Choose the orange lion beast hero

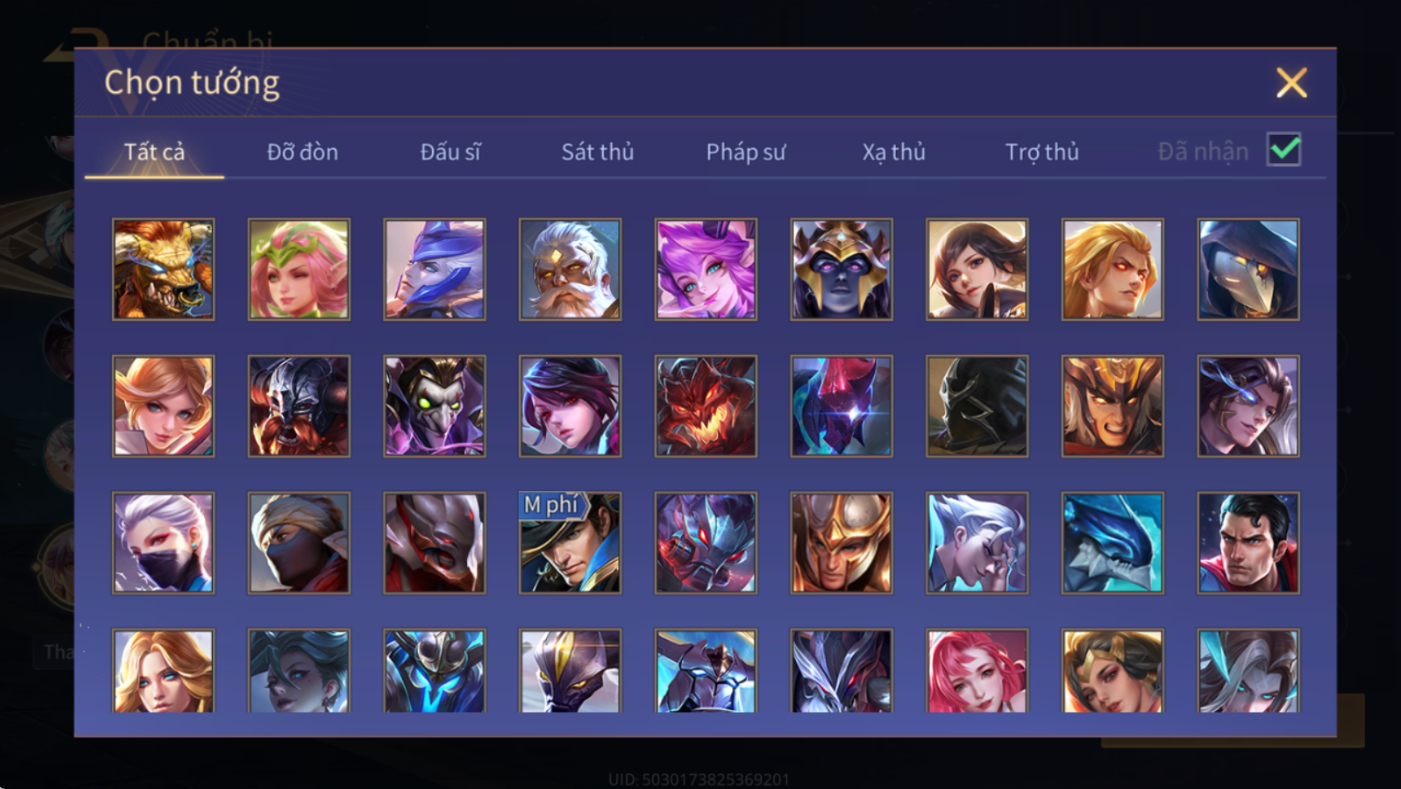coord(163,270)
